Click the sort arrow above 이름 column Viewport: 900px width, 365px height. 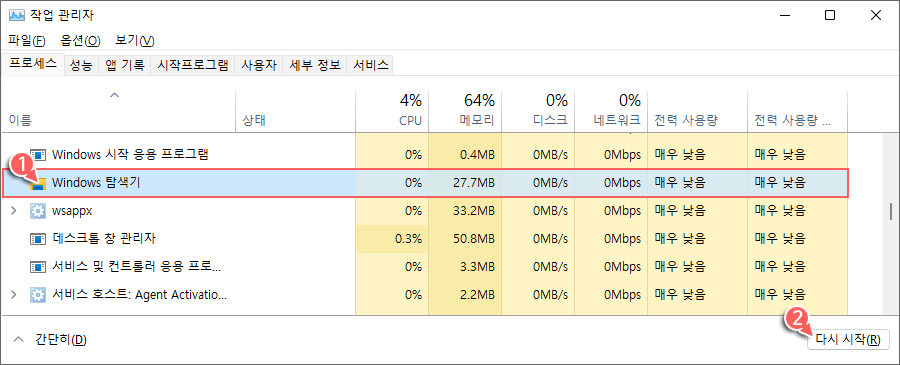click(x=115, y=95)
